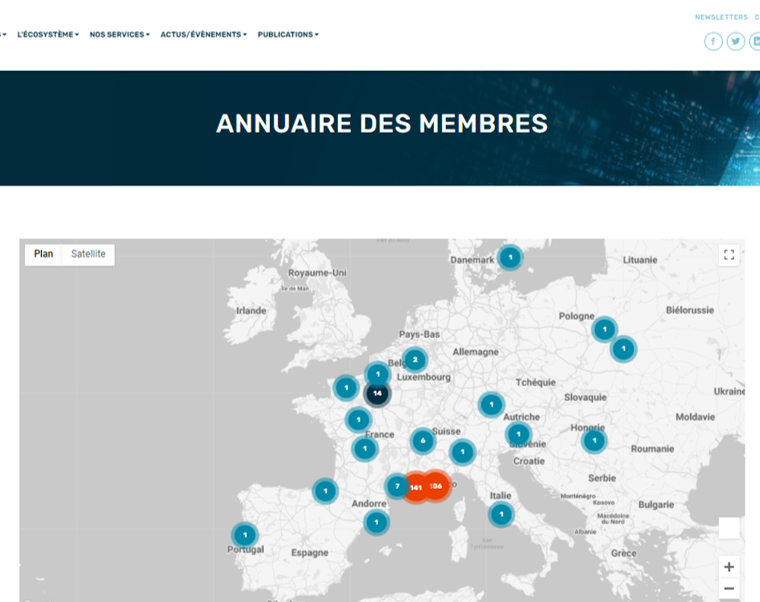Switch map to Plan view
This screenshot has width=760, height=602.
click(44, 254)
